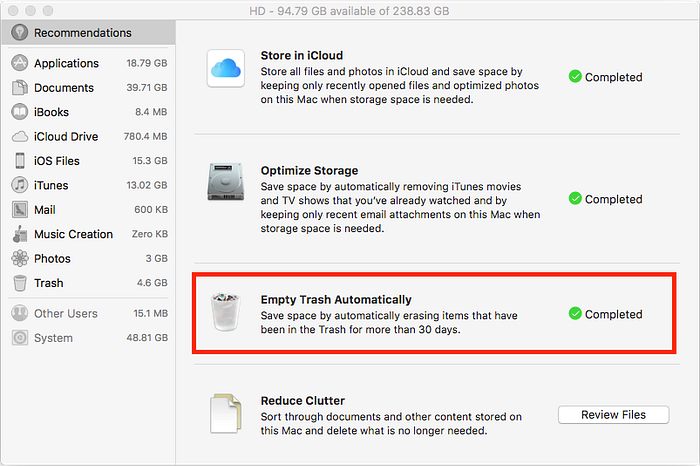Click Completed checkmark for Store in iCloud

point(575,77)
